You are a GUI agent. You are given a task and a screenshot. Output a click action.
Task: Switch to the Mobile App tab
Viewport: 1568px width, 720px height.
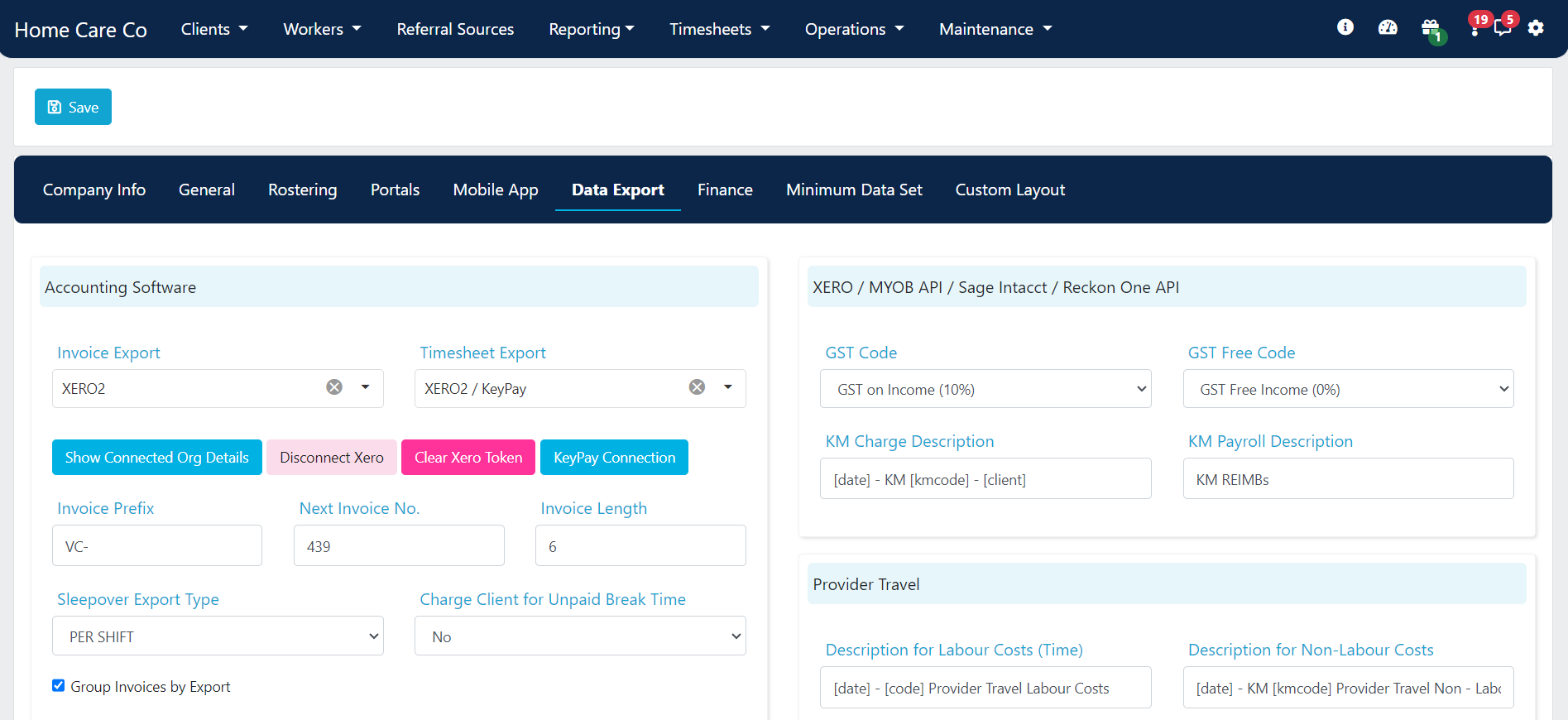(x=496, y=190)
